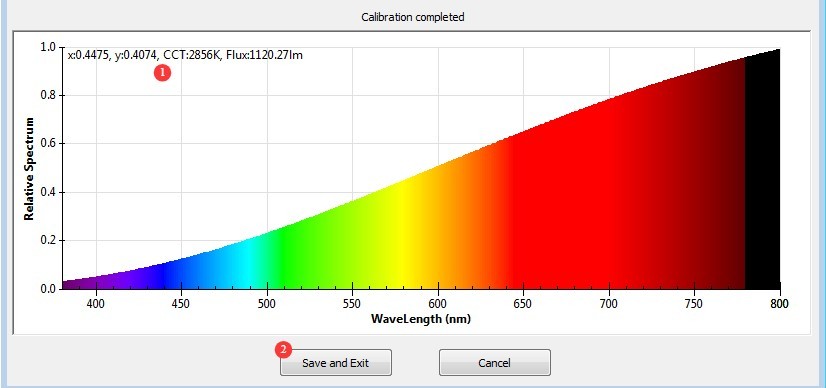
Task: Click the 0.4 relative spectrum tick label
Action: click(x=48, y=192)
